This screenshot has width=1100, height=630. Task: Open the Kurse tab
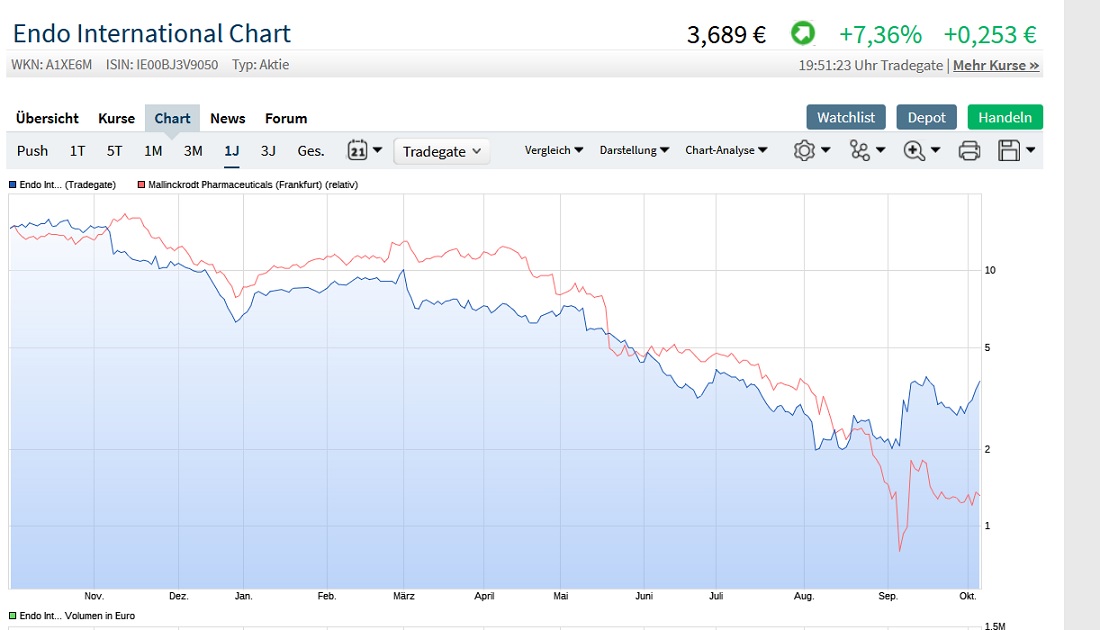tap(116, 117)
